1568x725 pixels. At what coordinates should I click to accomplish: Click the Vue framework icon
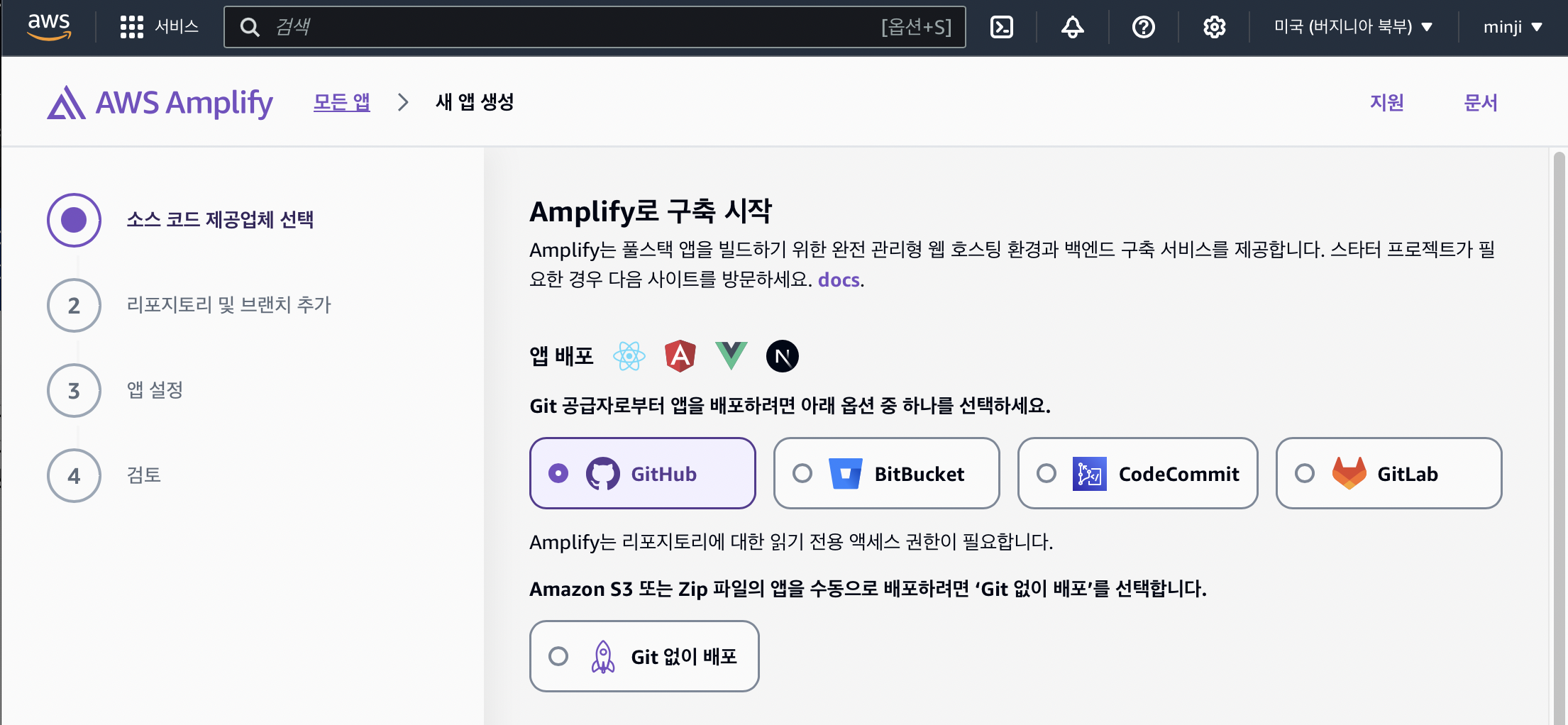(x=731, y=356)
